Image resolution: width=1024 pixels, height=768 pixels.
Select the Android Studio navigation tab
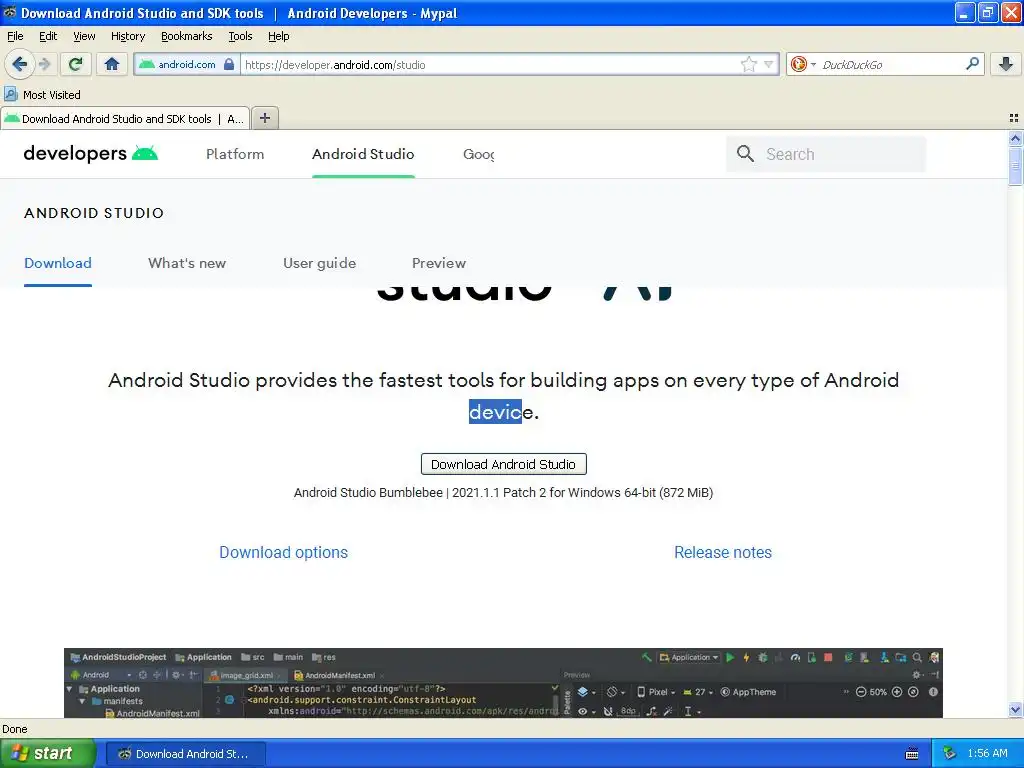point(363,154)
